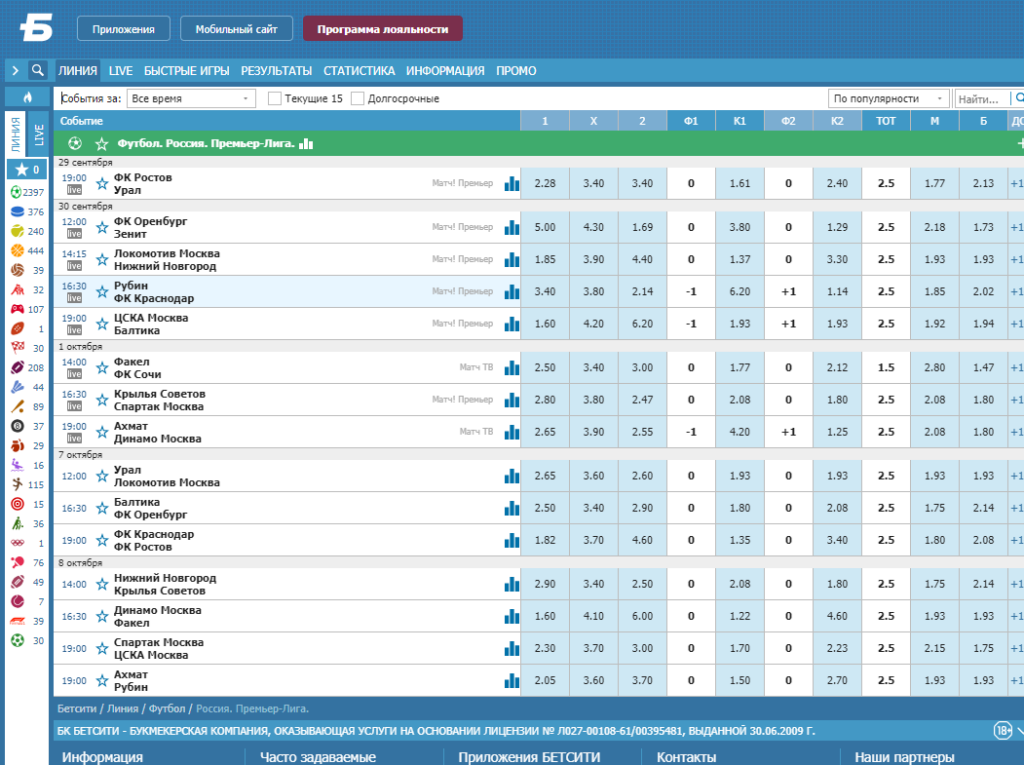Favorite the Динамо Москва – Факел match star
Viewport: 1024px width, 765px height.
point(102,616)
